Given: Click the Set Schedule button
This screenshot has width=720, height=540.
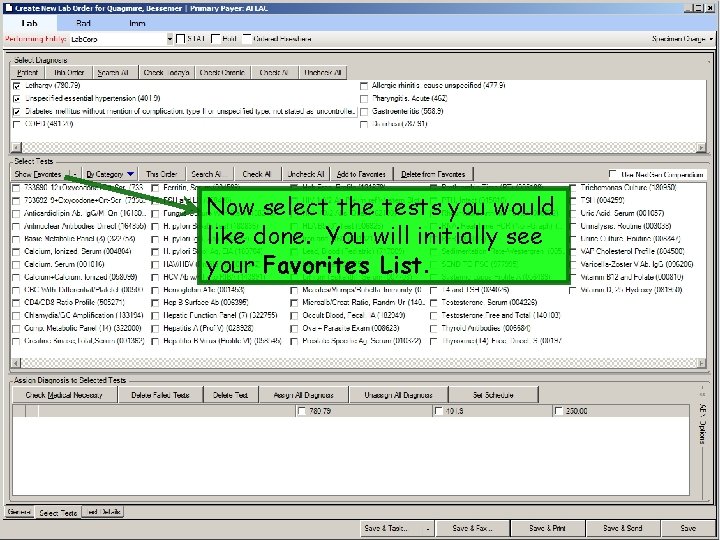Looking at the screenshot, I should (x=493, y=395).
